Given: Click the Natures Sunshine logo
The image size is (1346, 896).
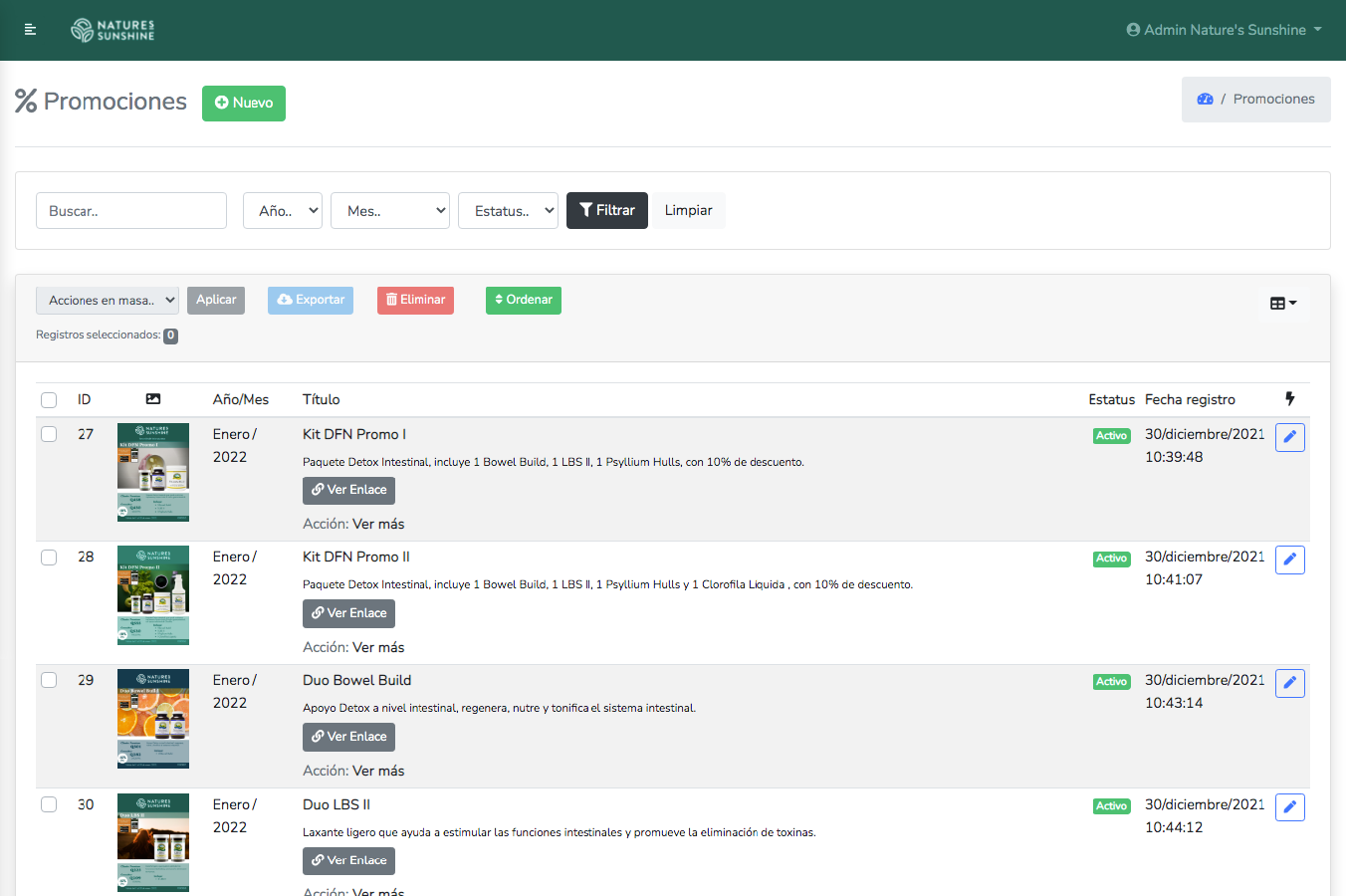Looking at the screenshot, I should coord(112,30).
